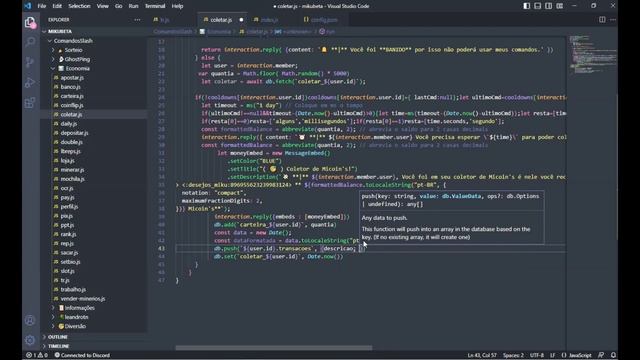Open the Help menu
Image resolution: width=640 pixels, height=360 pixels.
coord(177,6)
